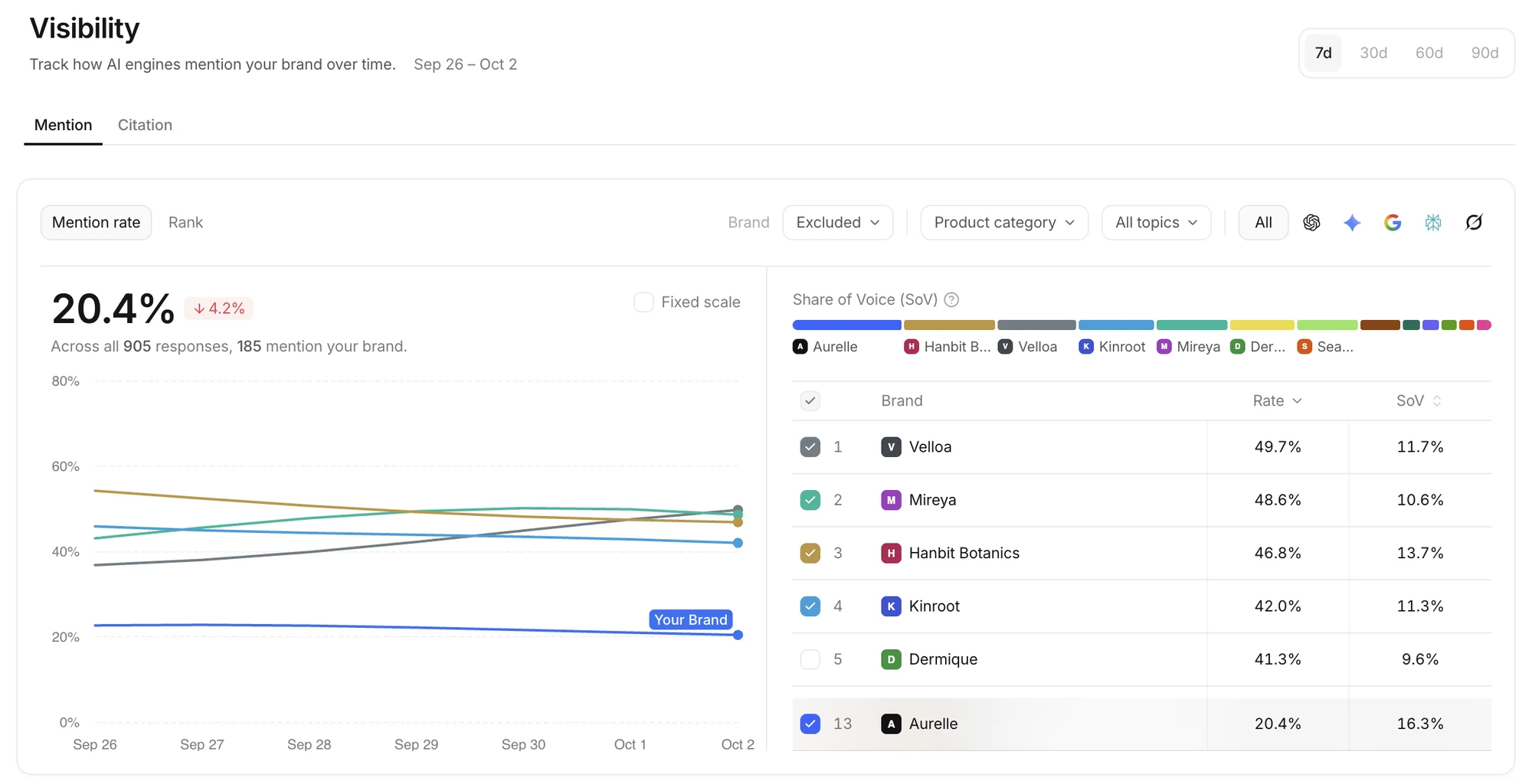Image resolution: width=1532 pixels, height=784 pixels.
Task: Sort table by SoV column
Action: coord(1419,400)
